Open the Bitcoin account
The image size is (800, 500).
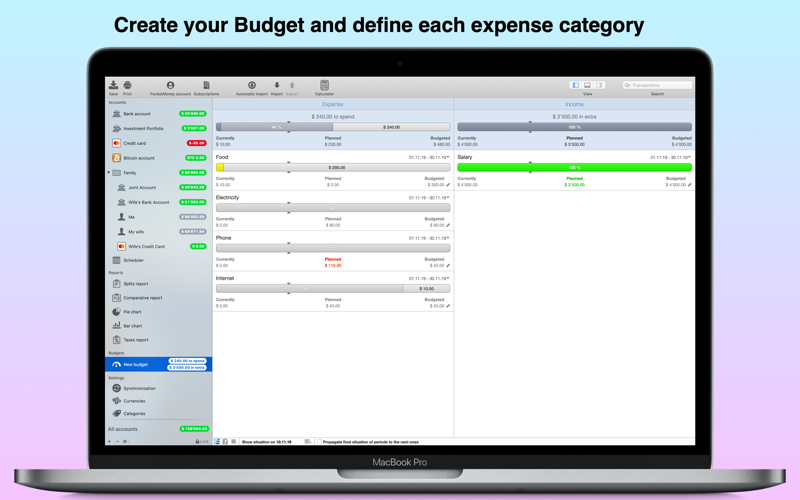(159, 158)
